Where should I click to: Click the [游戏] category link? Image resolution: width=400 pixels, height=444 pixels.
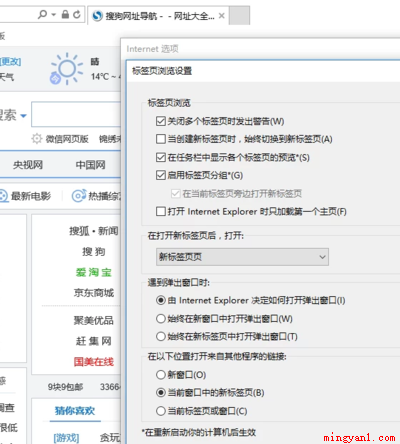(x=66, y=438)
